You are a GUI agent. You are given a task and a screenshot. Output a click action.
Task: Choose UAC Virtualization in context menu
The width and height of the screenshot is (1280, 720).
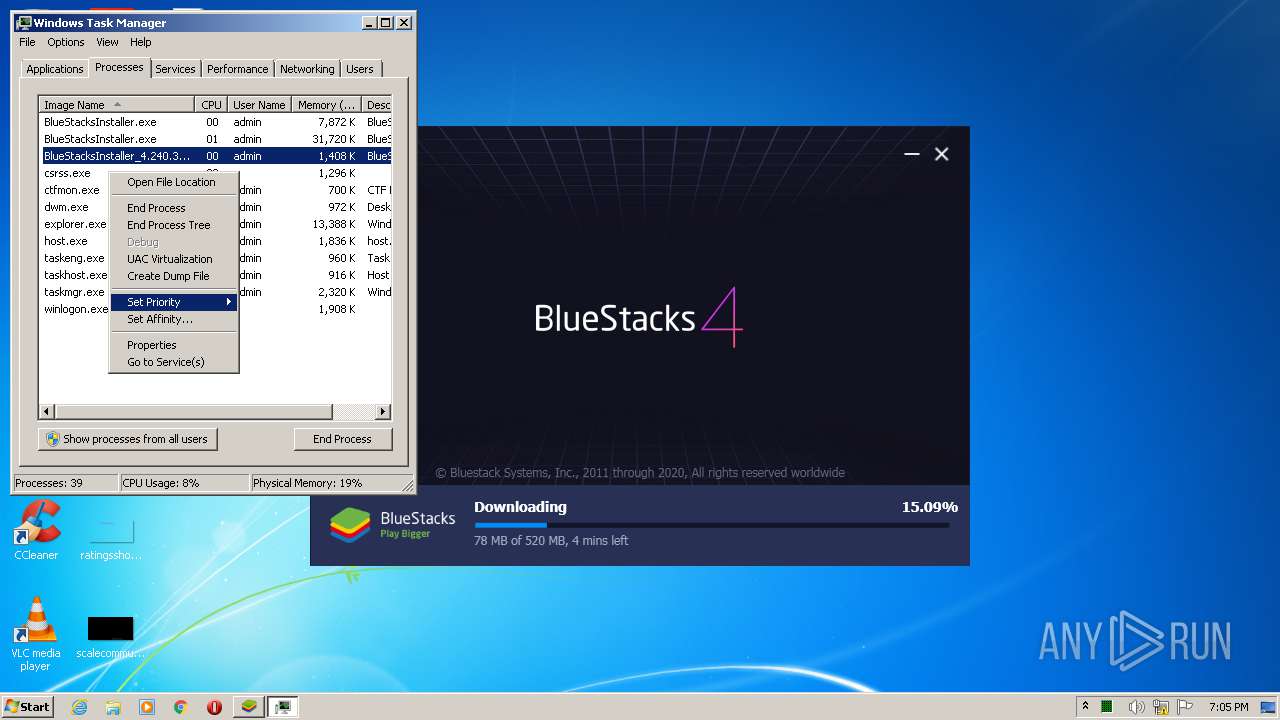pyautogui.click(x=174, y=259)
